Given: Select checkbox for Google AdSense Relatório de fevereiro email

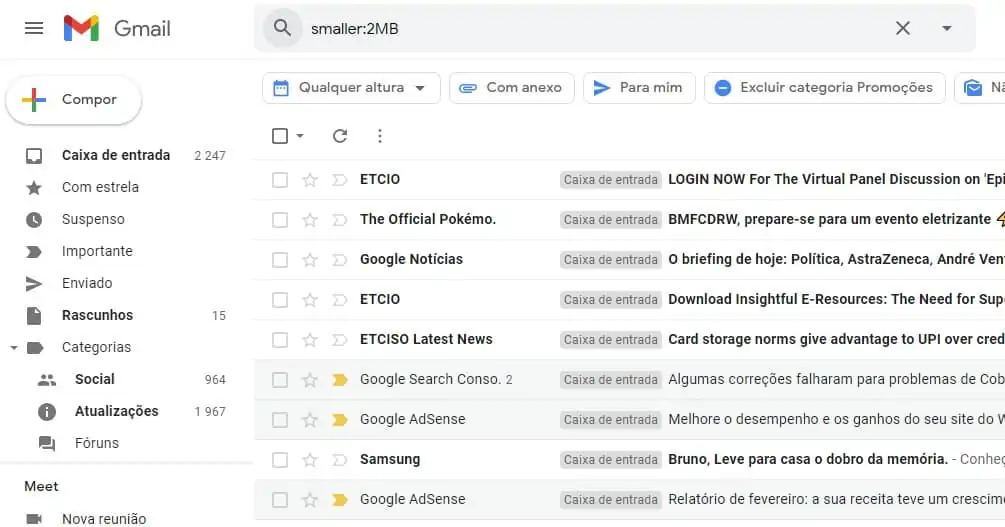Looking at the screenshot, I should (280, 499).
